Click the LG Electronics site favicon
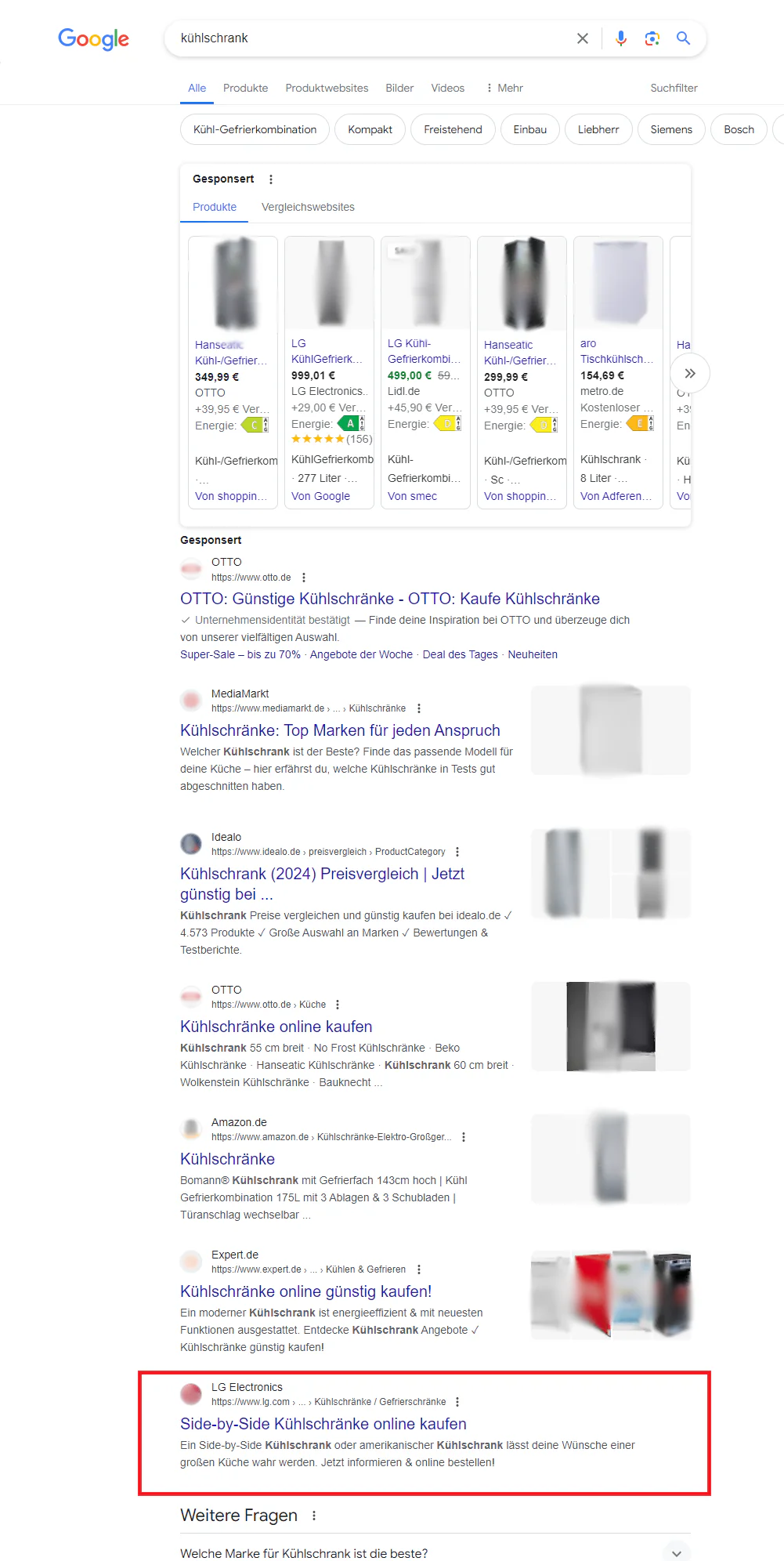 191,1394
